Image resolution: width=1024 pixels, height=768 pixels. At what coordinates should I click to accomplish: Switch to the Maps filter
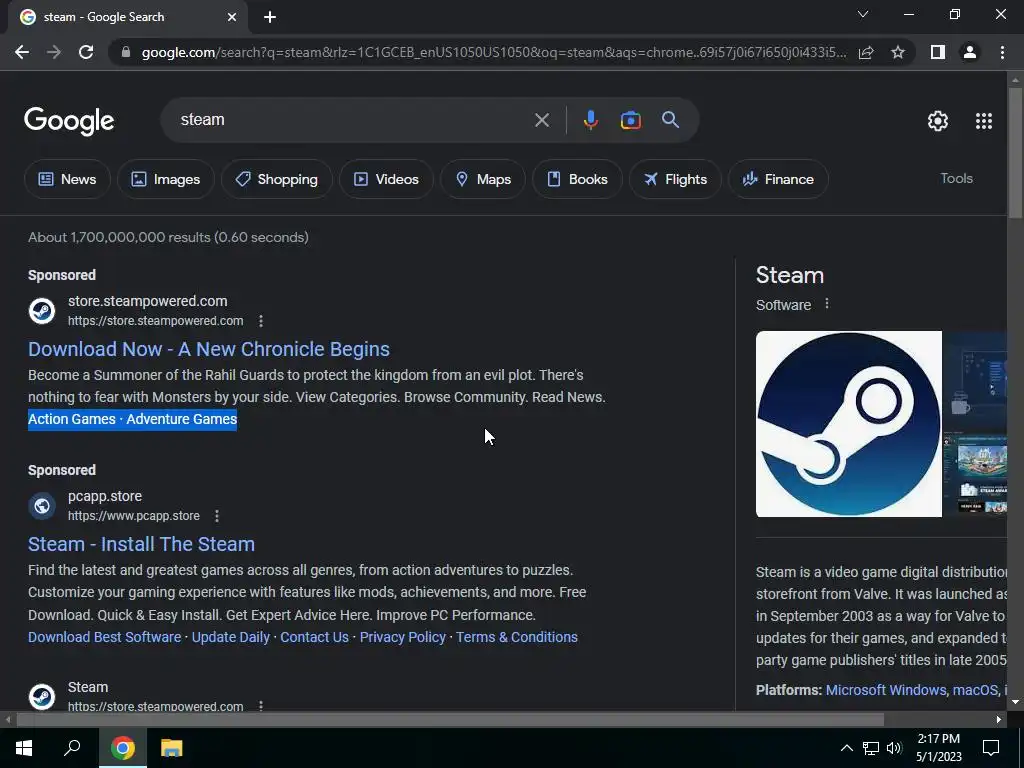point(483,179)
